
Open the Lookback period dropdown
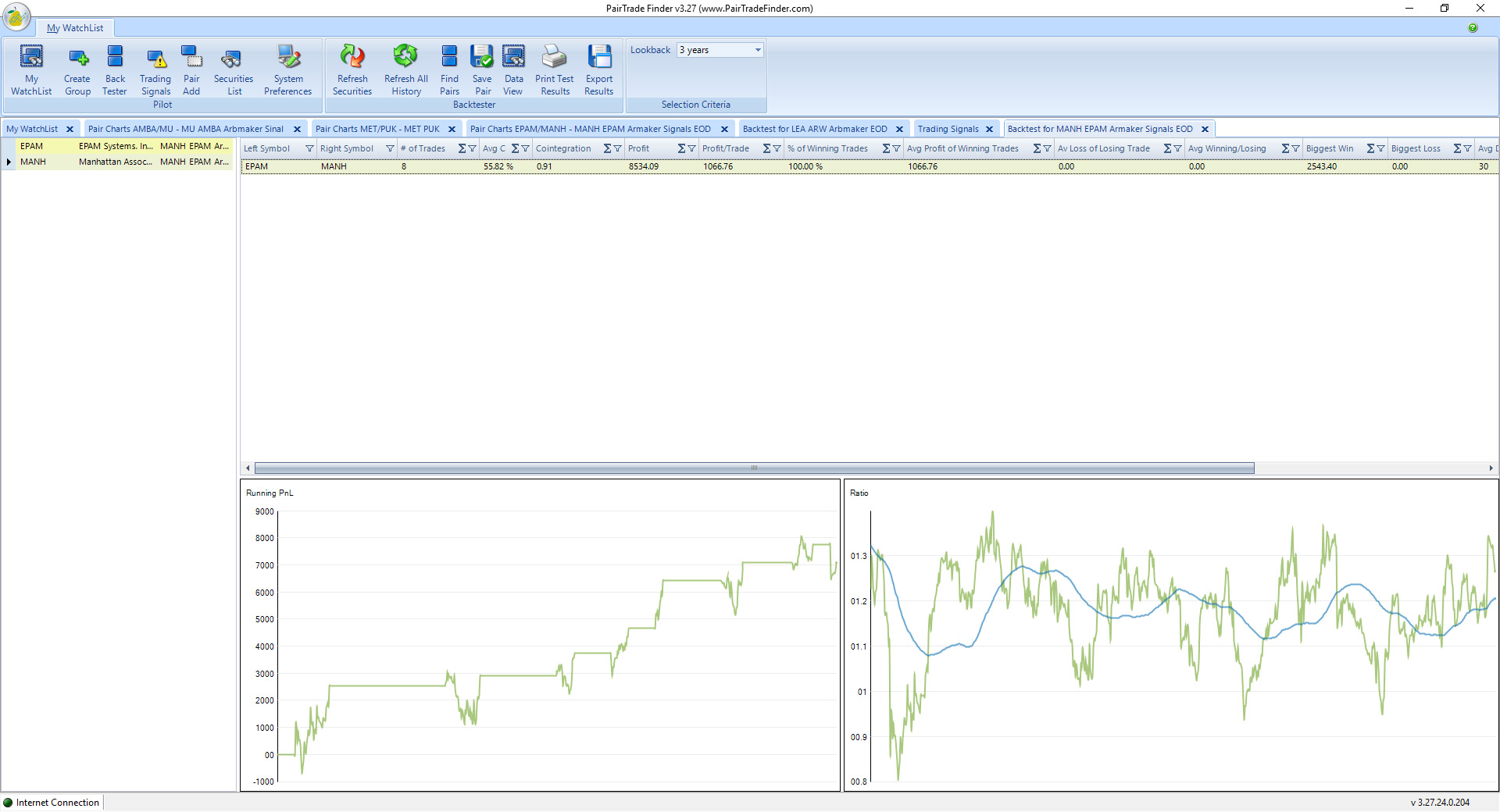[x=757, y=50]
